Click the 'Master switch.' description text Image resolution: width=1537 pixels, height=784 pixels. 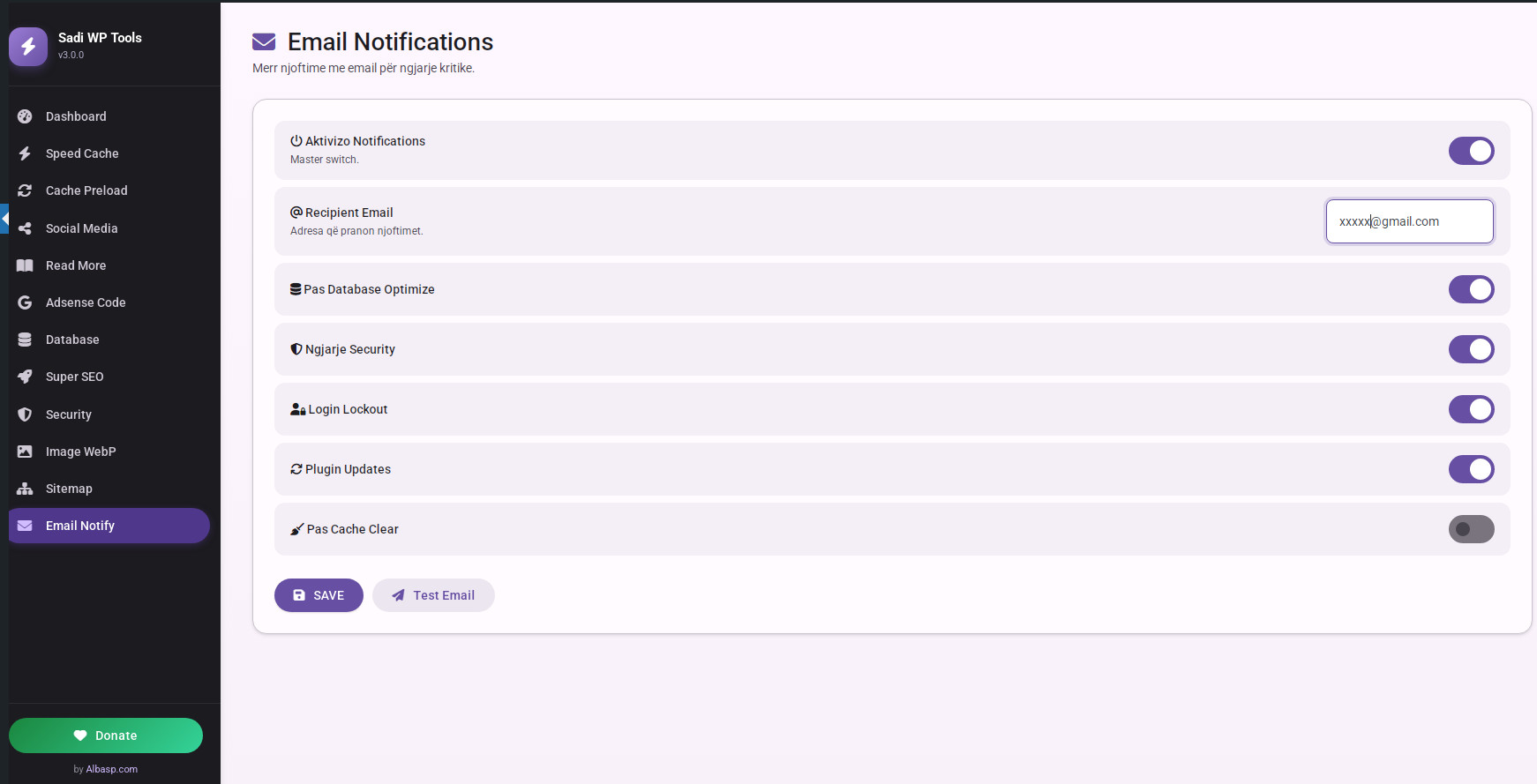(324, 160)
